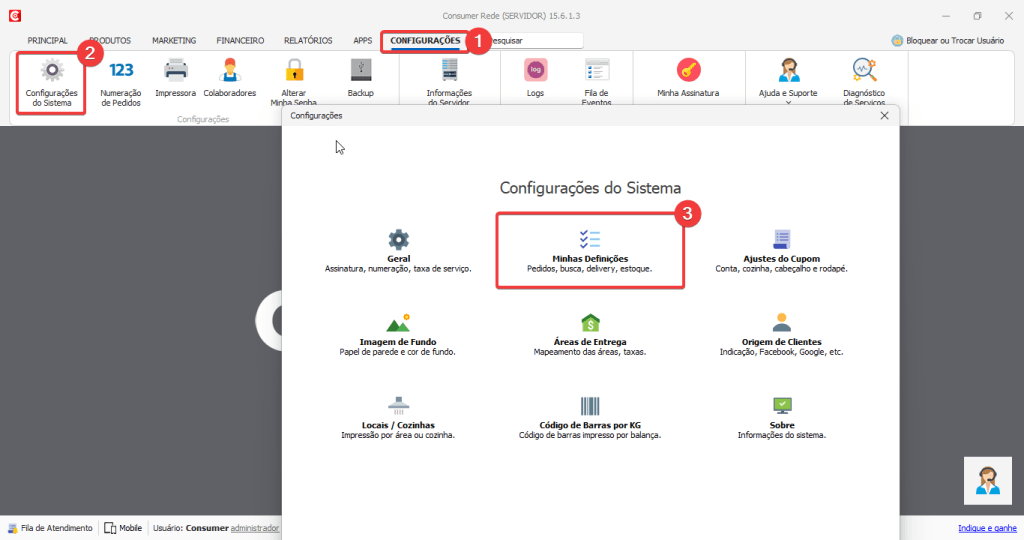Open the Colaboradores icon
The width and height of the screenshot is (1024, 540).
[x=230, y=72]
